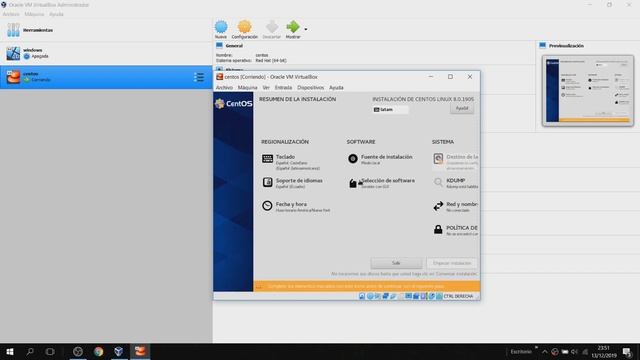
Task: Click the optical disk icon in VM status bar
Action: [370, 296]
